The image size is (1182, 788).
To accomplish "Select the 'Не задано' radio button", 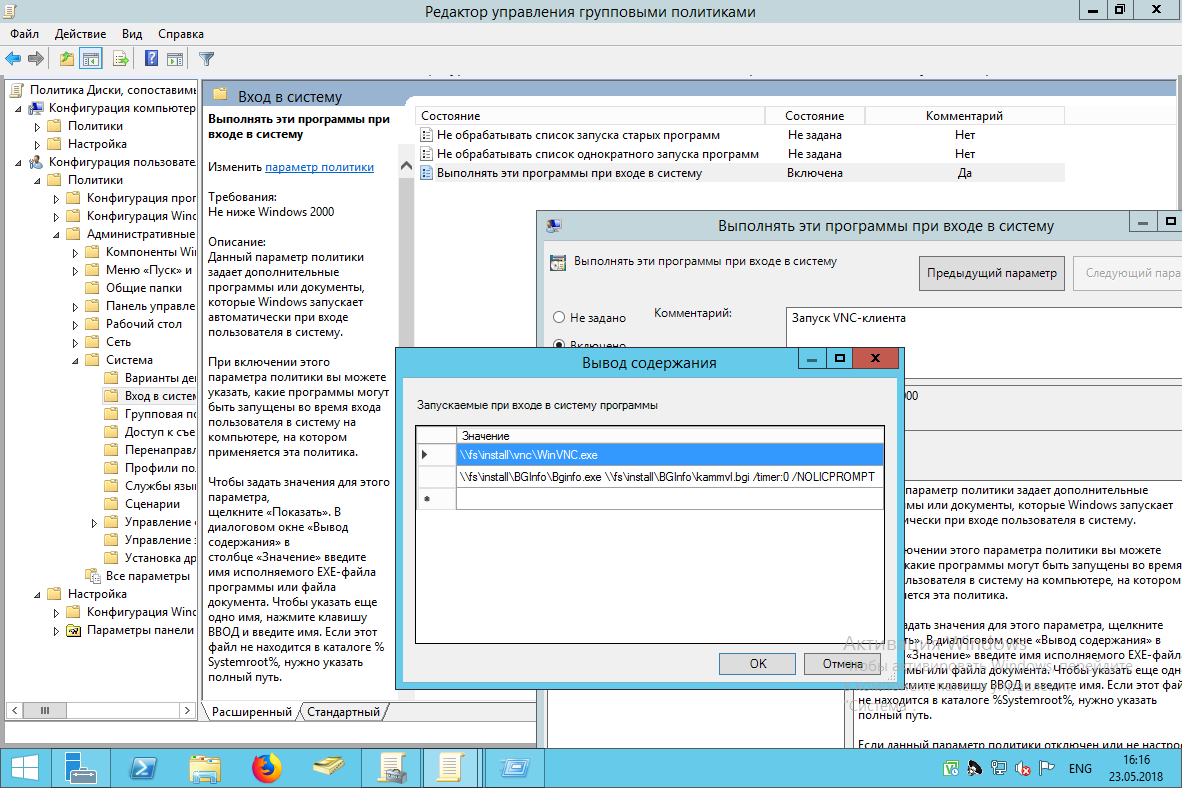I will pos(559,317).
